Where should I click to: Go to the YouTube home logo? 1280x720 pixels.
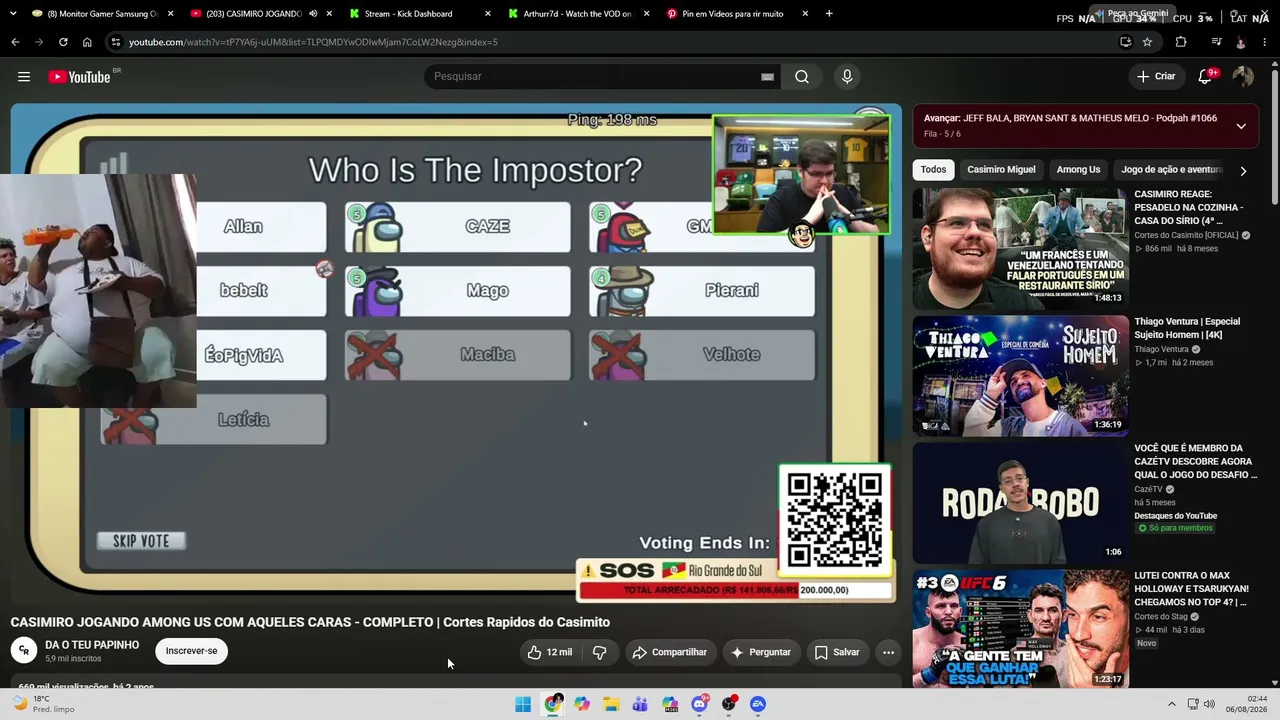tap(80, 77)
